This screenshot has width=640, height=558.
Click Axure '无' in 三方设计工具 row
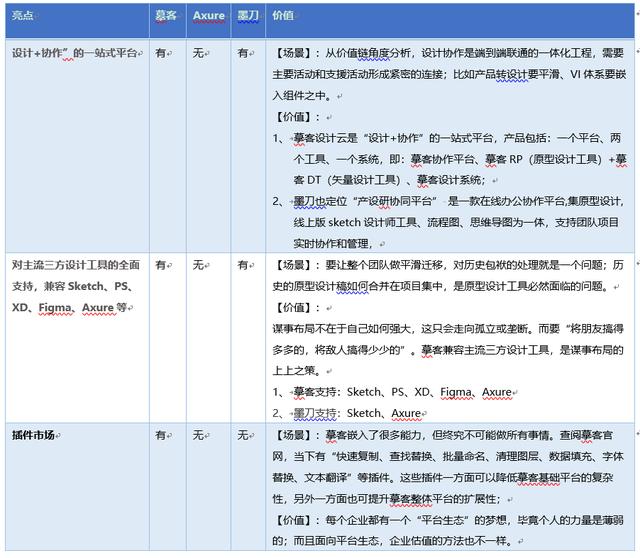pos(198,265)
